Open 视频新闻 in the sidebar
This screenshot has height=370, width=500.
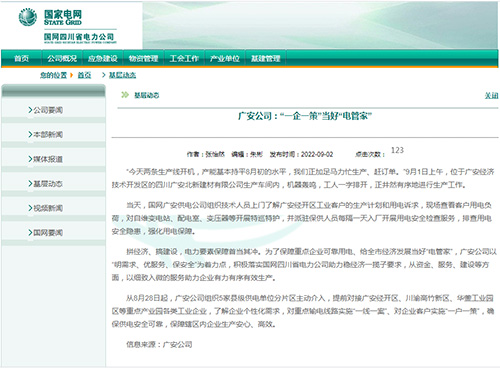(x=48, y=208)
